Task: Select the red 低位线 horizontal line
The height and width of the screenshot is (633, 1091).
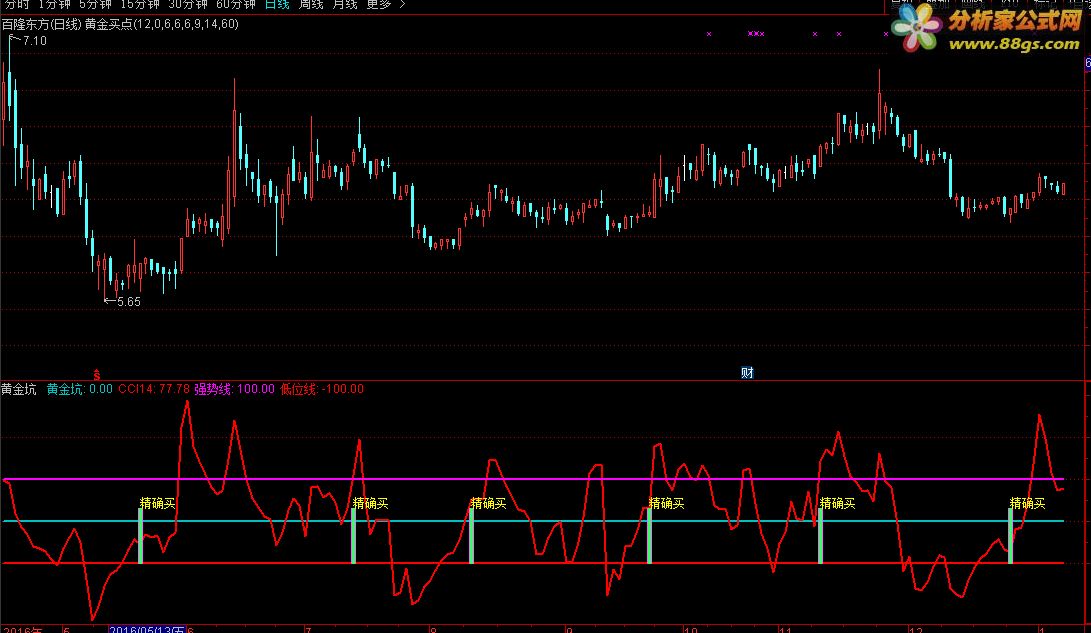Action: pyautogui.click(x=534, y=563)
